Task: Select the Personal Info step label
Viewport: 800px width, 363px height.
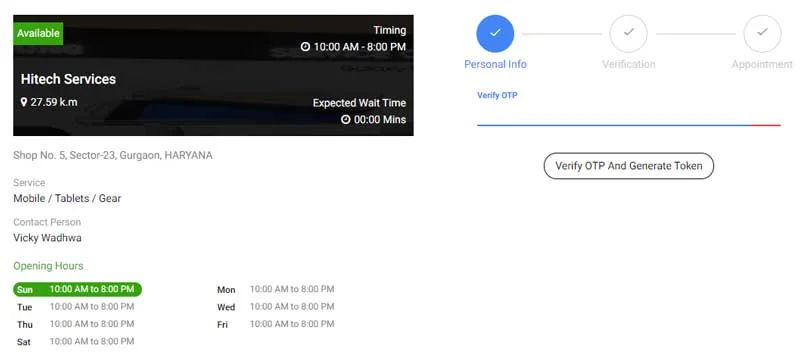Action: (x=495, y=64)
